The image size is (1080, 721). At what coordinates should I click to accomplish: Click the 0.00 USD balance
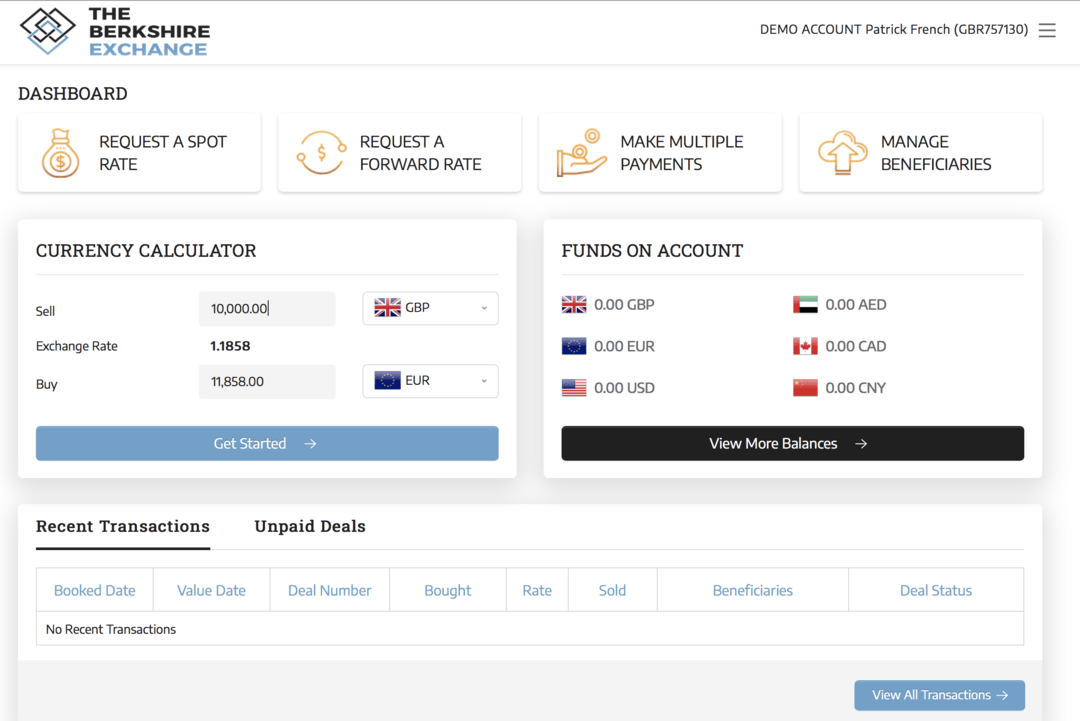(x=624, y=388)
